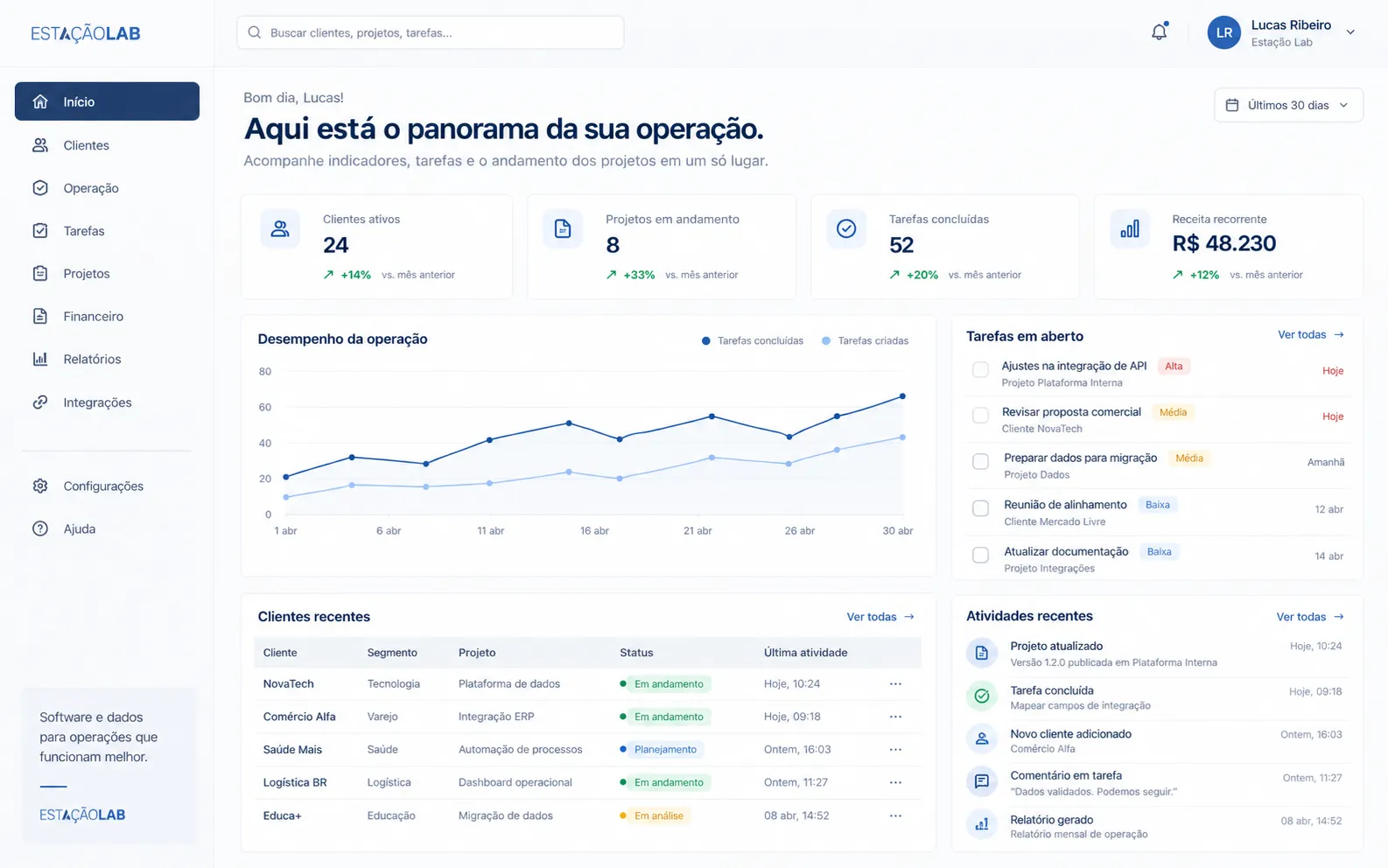This screenshot has width=1388, height=868.
Task: Click the Novo cliente adicionado activity icon
Action: (x=982, y=739)
